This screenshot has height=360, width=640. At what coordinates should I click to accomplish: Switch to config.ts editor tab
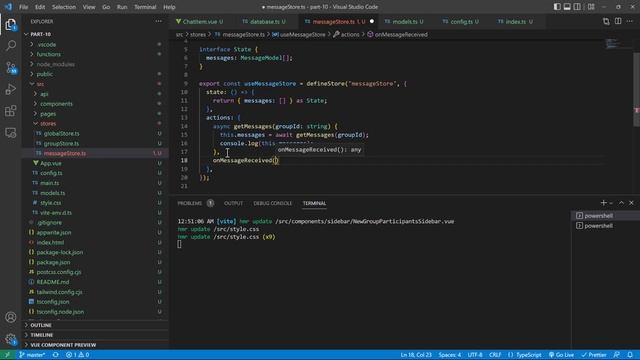(x=461, y=21)
